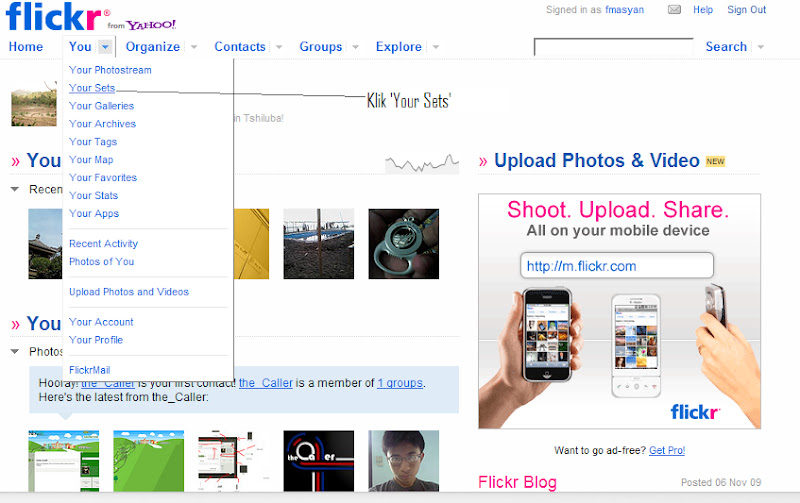Open contact's red-arrow diagram thumbnail

point(234,461)
